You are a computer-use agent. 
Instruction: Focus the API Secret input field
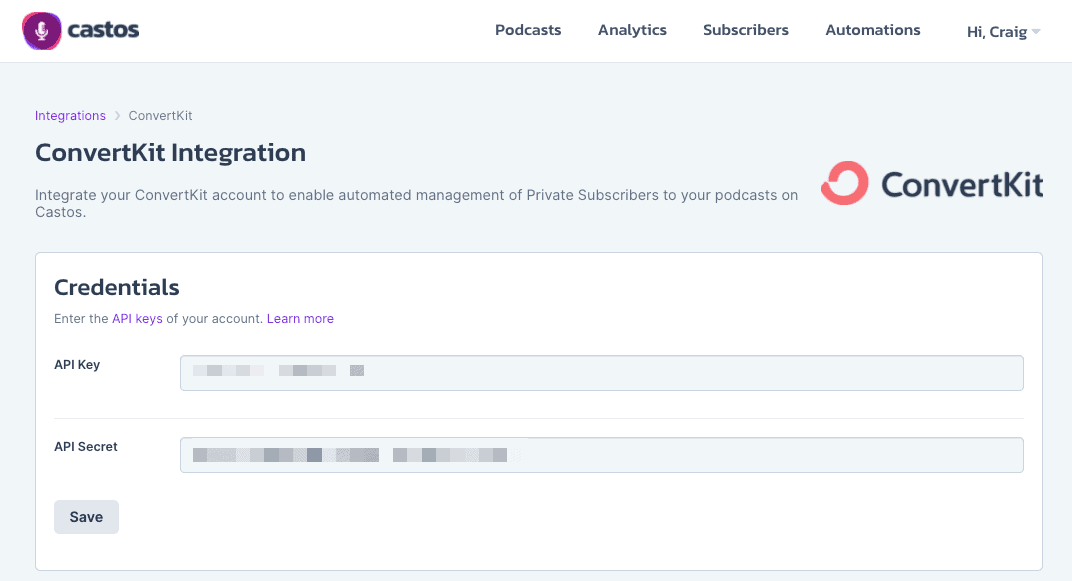tap(601, 455)
